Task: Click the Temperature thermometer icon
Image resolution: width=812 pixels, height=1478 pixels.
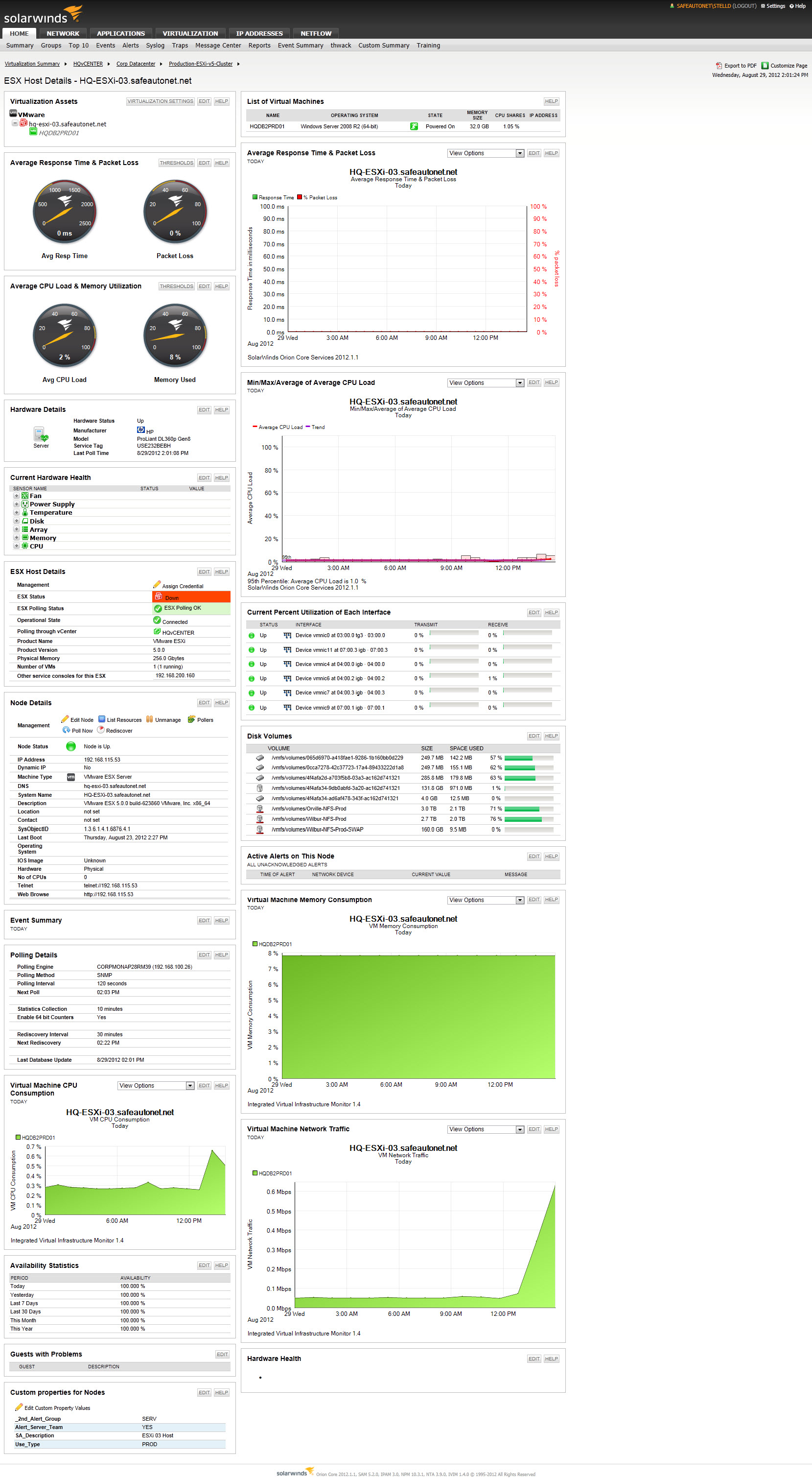Action: pyautogui.click(x=24, y=512)
